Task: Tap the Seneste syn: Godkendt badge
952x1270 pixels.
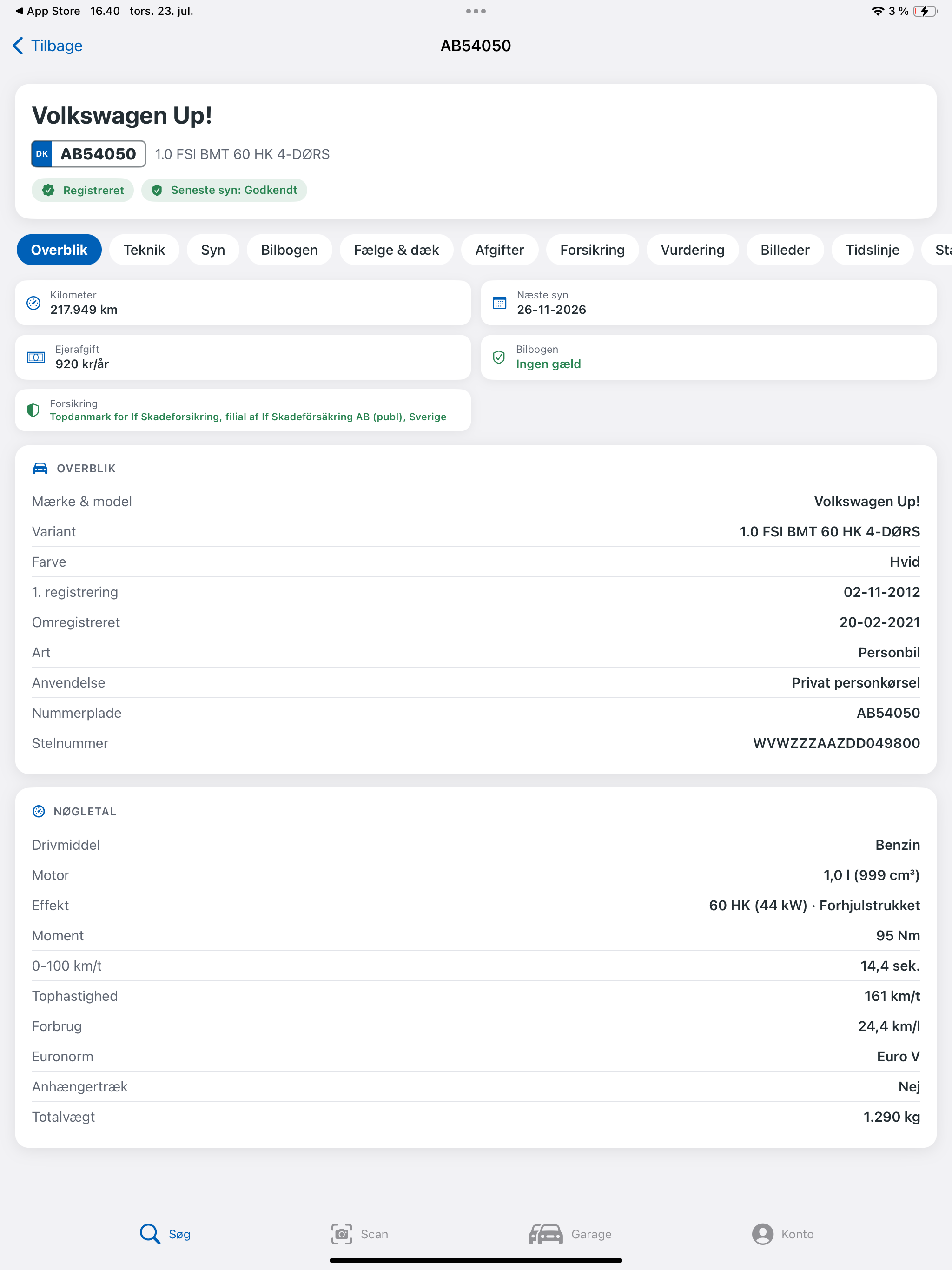Action: pyautogui.click(x=224, y=190)
